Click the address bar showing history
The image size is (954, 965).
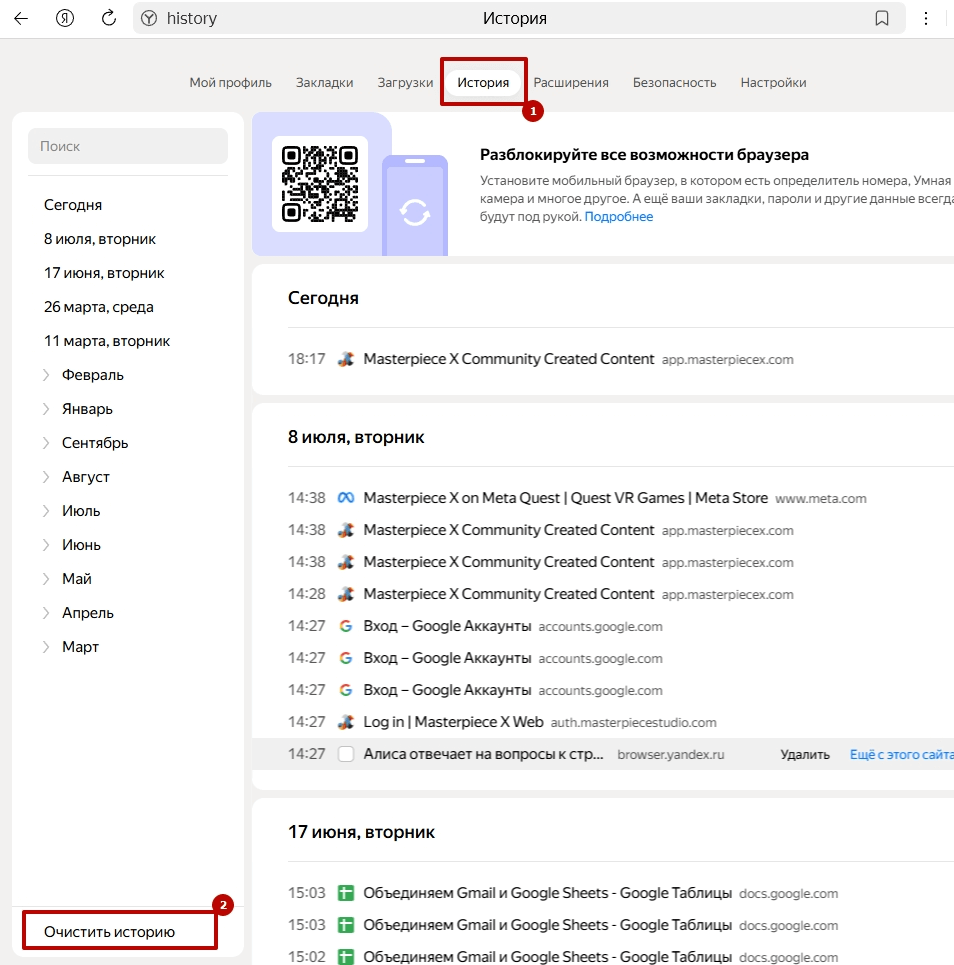tap(519, 18)
